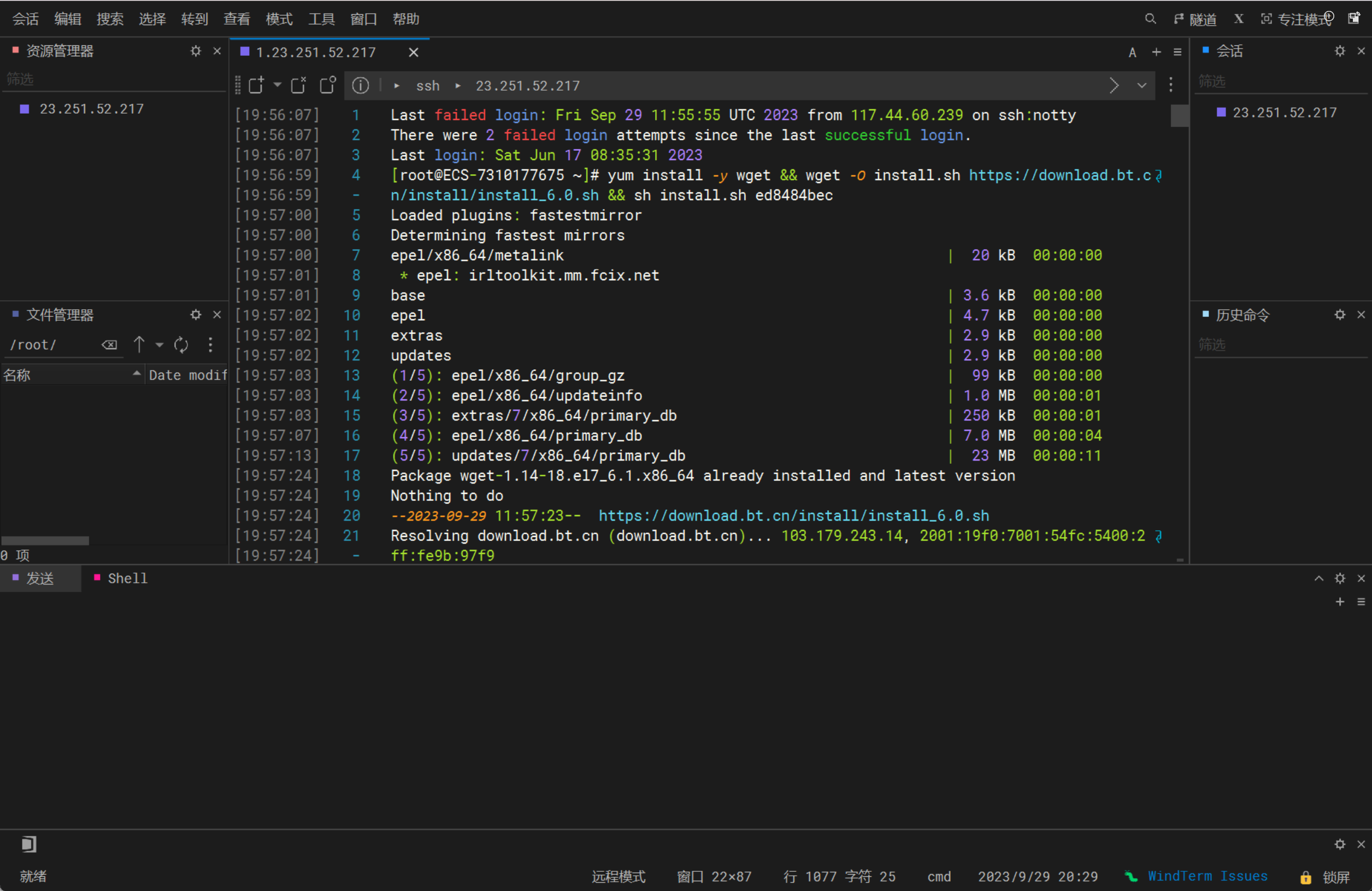Image resolution: width=1372 pixels, height=891 pixels.
Task: Clear the file manager path field
Action: [109, 345]
